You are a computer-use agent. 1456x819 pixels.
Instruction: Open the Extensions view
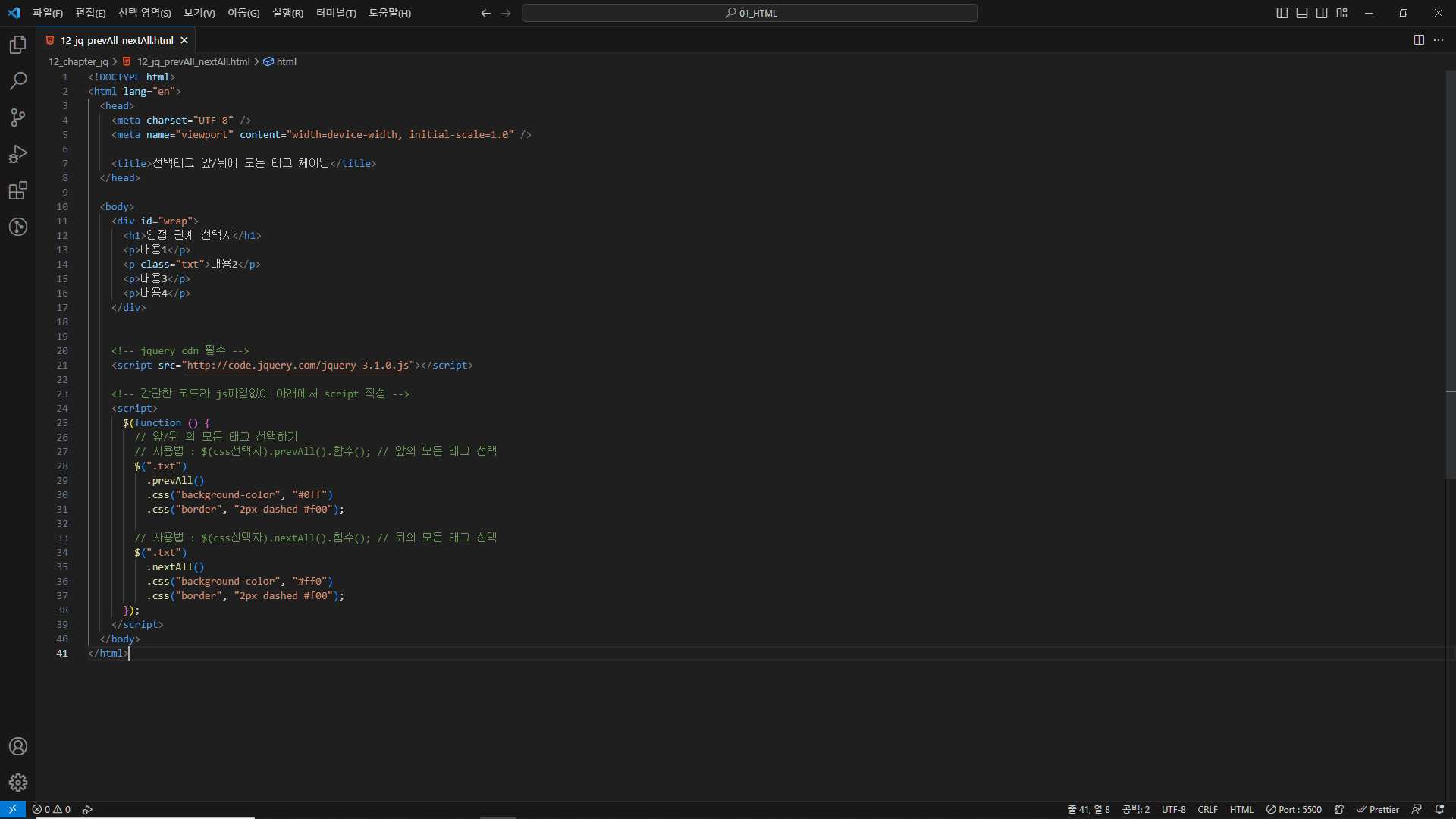(18, 190)
